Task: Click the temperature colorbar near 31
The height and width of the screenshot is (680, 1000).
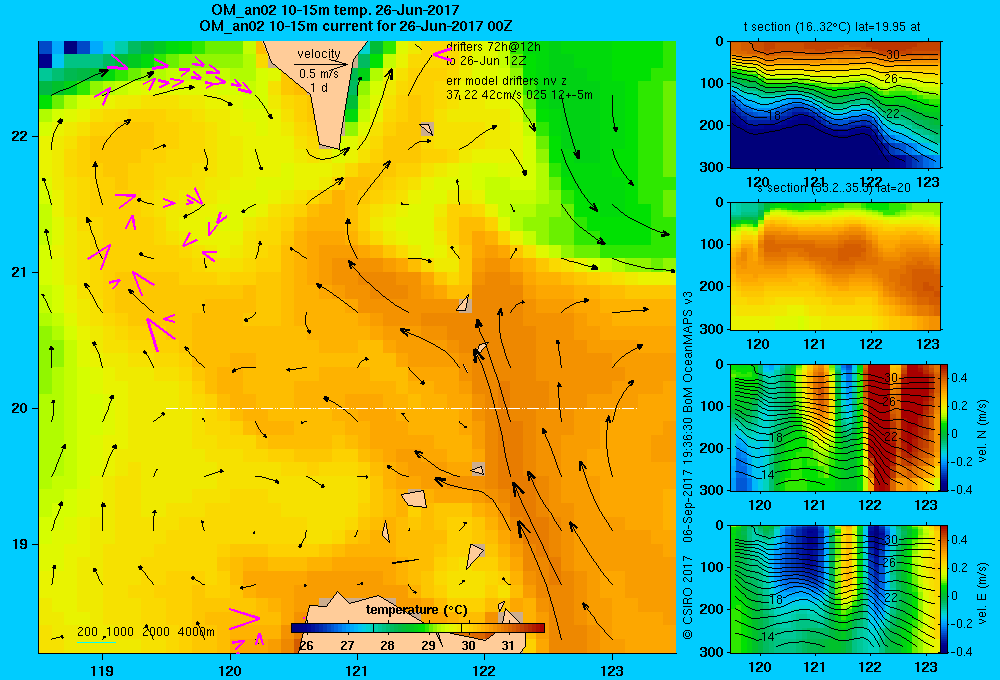Action: point(510,628)
